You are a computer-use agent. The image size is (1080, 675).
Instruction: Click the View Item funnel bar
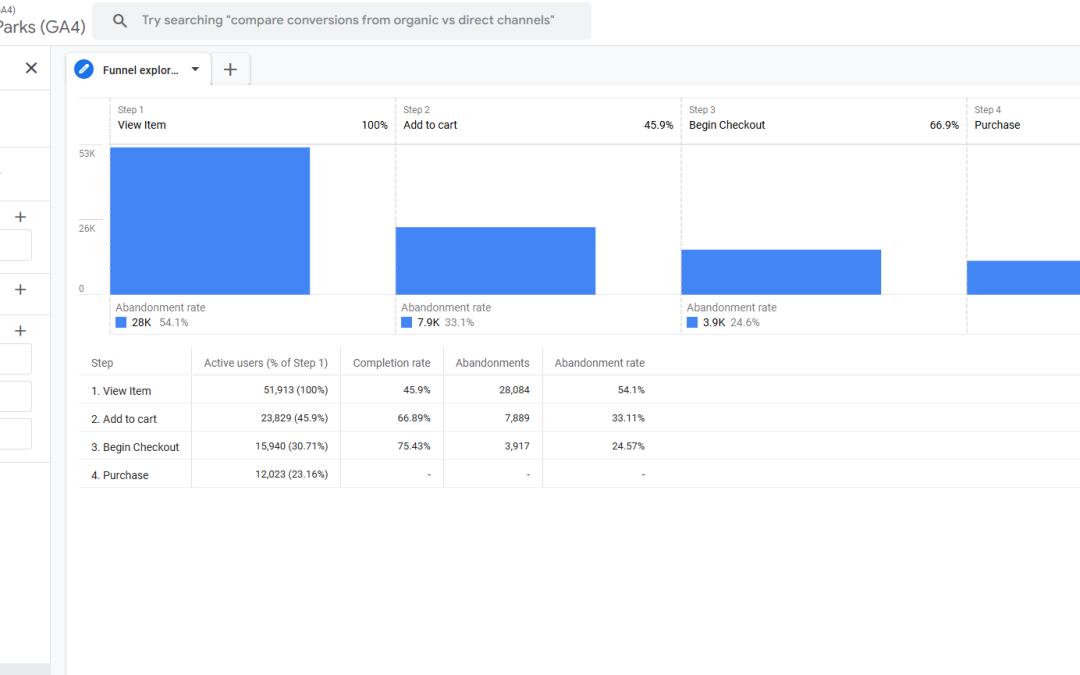click(x=210, y=221)
